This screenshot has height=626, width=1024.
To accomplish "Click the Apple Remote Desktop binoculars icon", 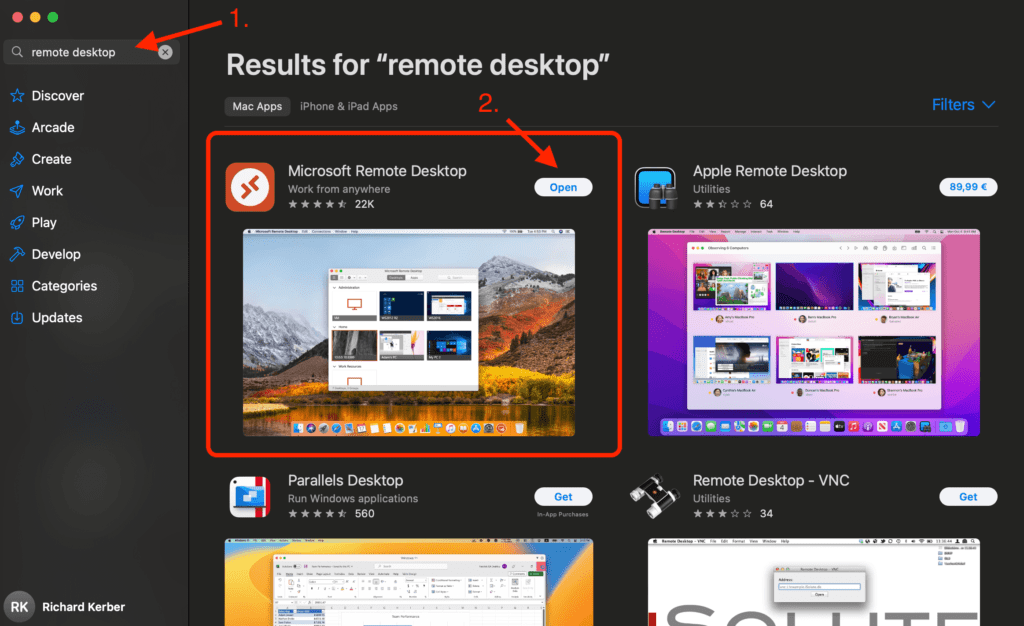I will [x=656, y=188].
